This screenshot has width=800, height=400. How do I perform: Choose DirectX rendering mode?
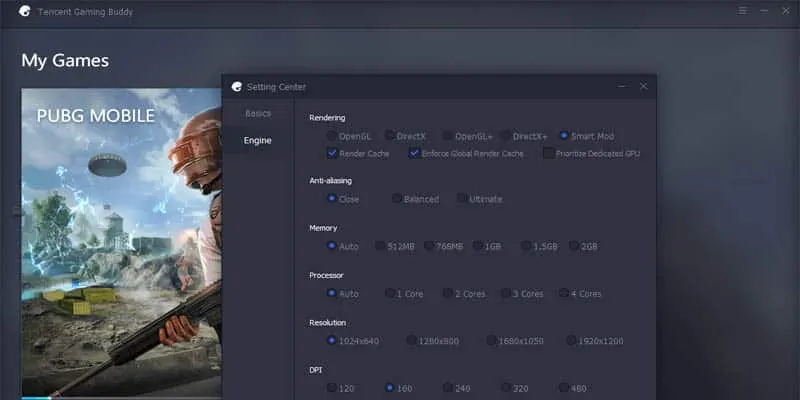pos(389,136)
